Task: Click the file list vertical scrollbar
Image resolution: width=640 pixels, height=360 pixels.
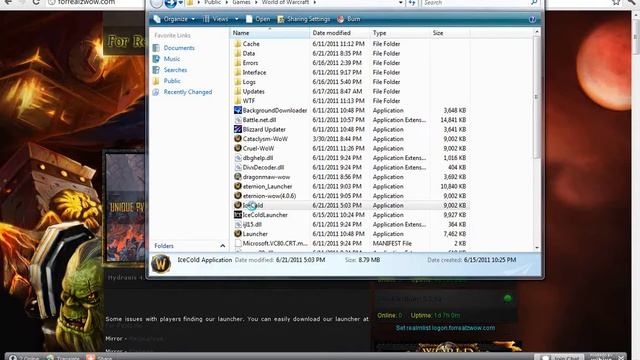Action: click(537, 97)
